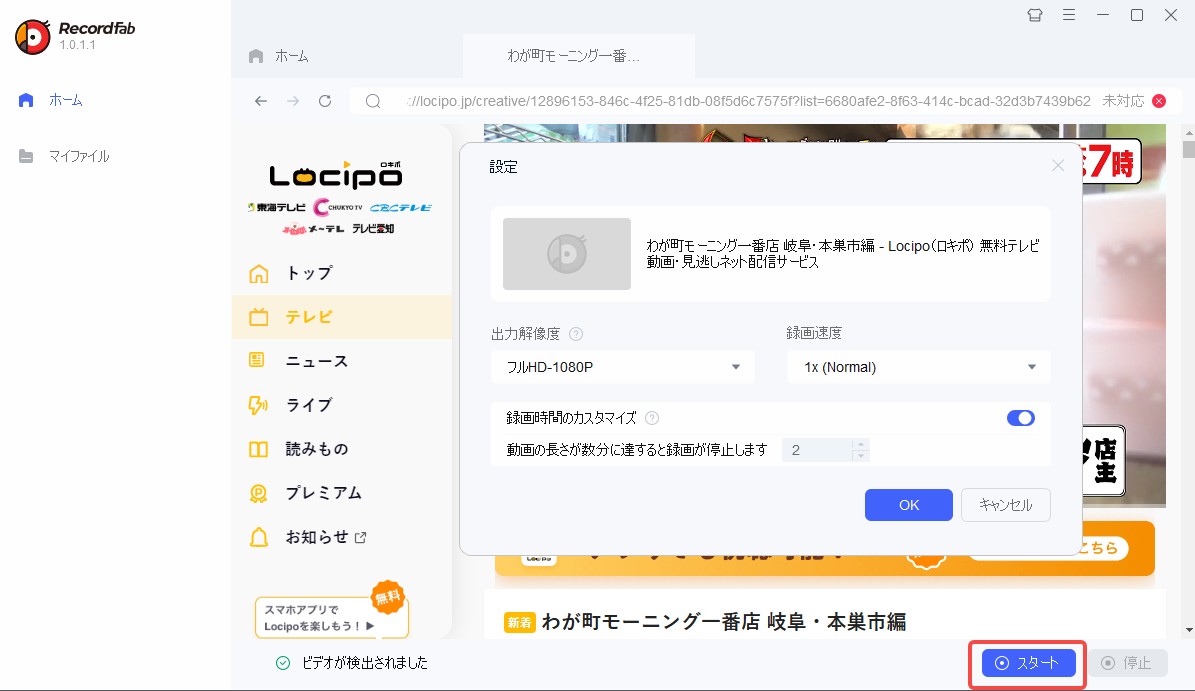Close the 設定 dialog with the X

pyautogui.click(x=1058, y=165)
